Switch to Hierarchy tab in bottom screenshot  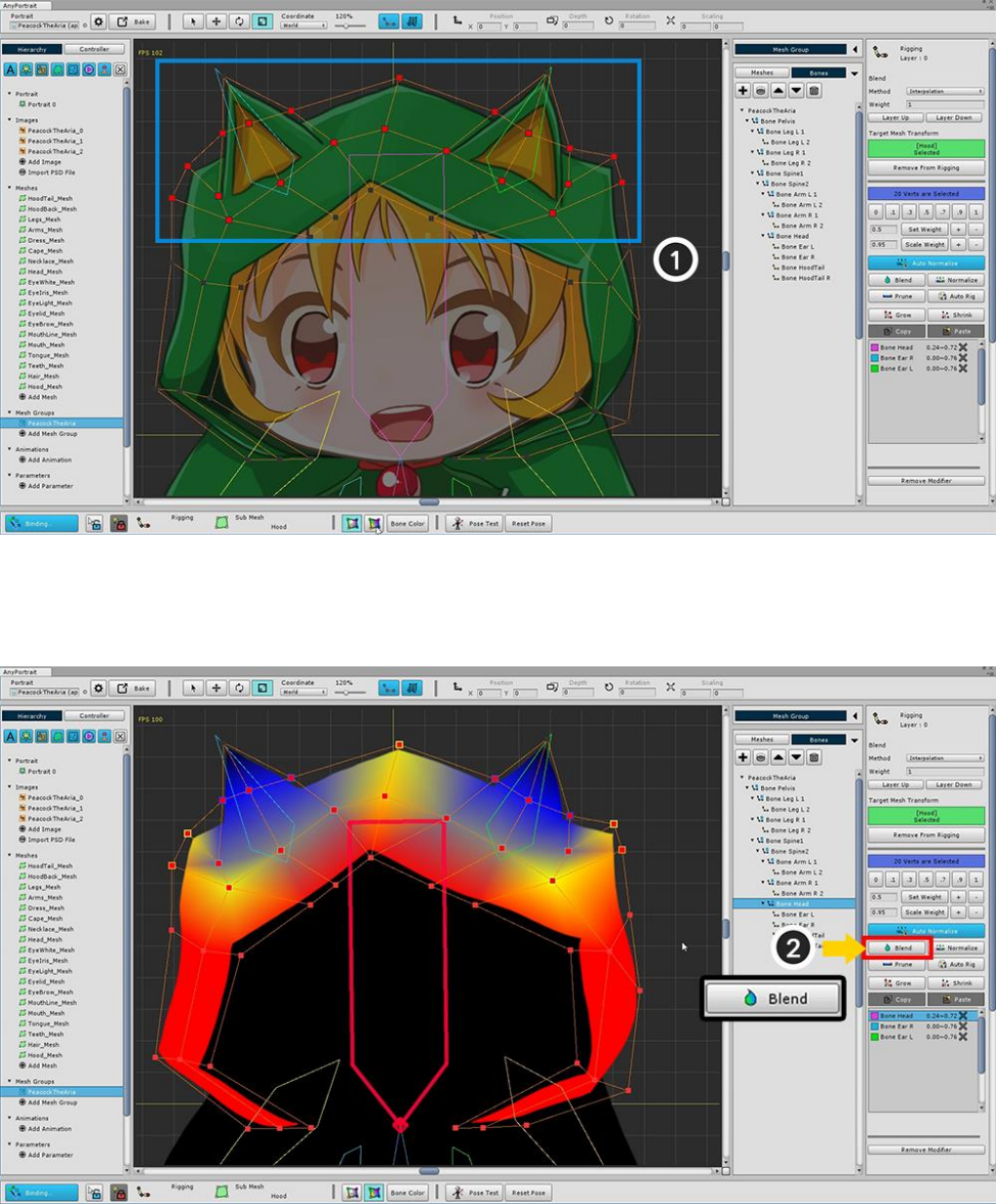click(32, 716)
